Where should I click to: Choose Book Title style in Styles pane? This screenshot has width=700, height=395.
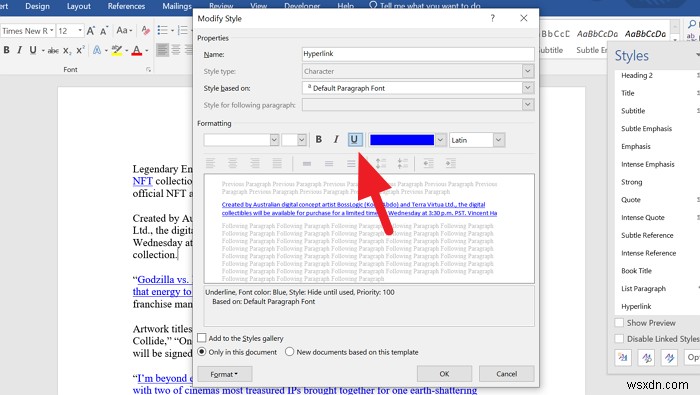pos(637,270)
